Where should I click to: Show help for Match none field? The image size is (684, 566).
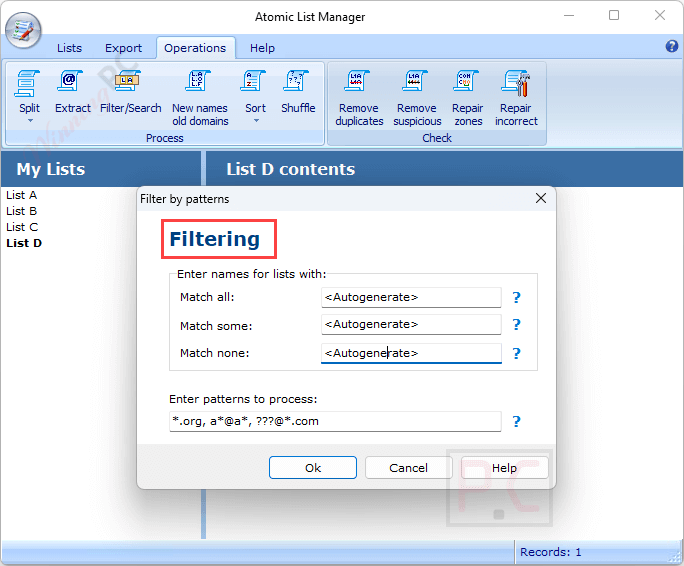(516, 353)
